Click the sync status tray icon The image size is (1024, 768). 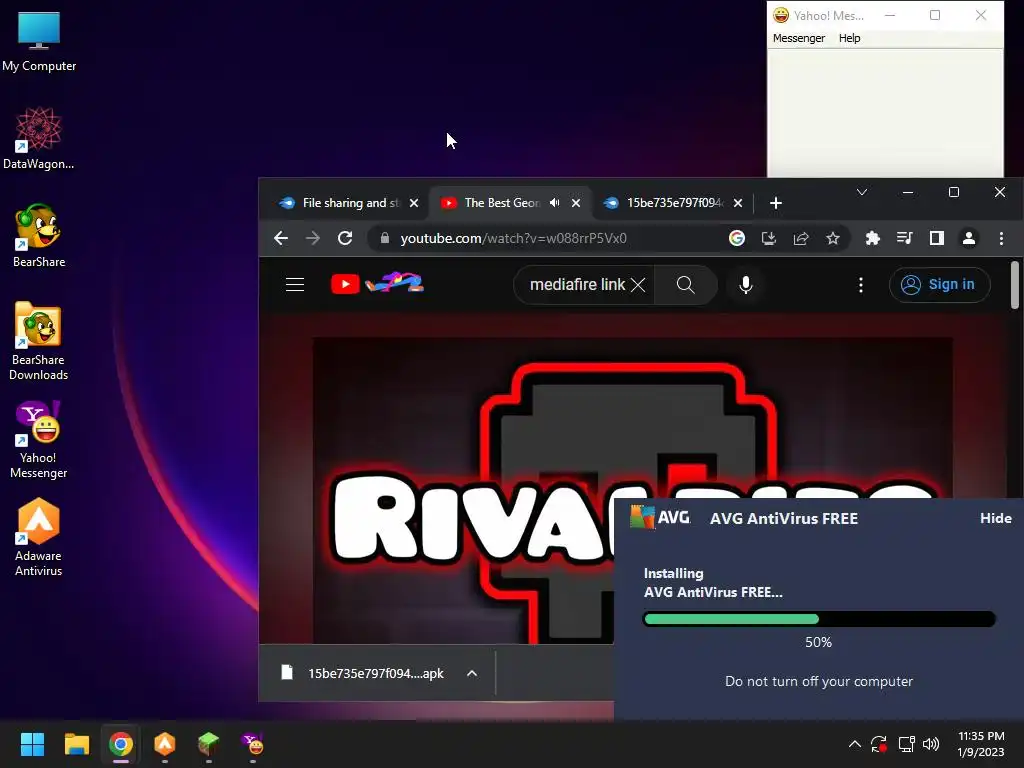click(879, 744)
